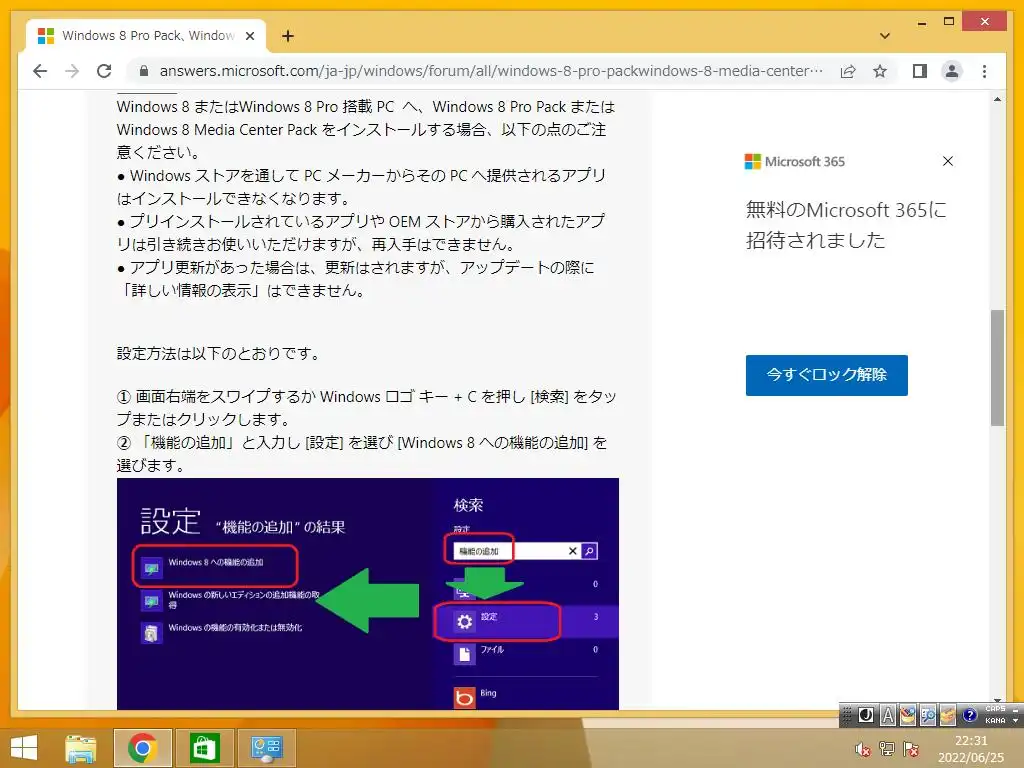
Task: Share this page from address bar
Action: click(848, 71)
